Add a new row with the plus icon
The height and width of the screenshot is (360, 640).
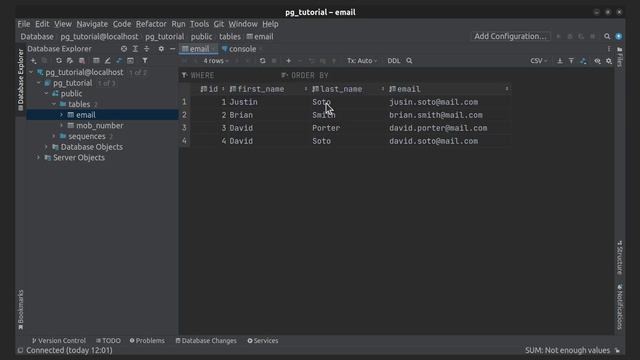(288, 61)
